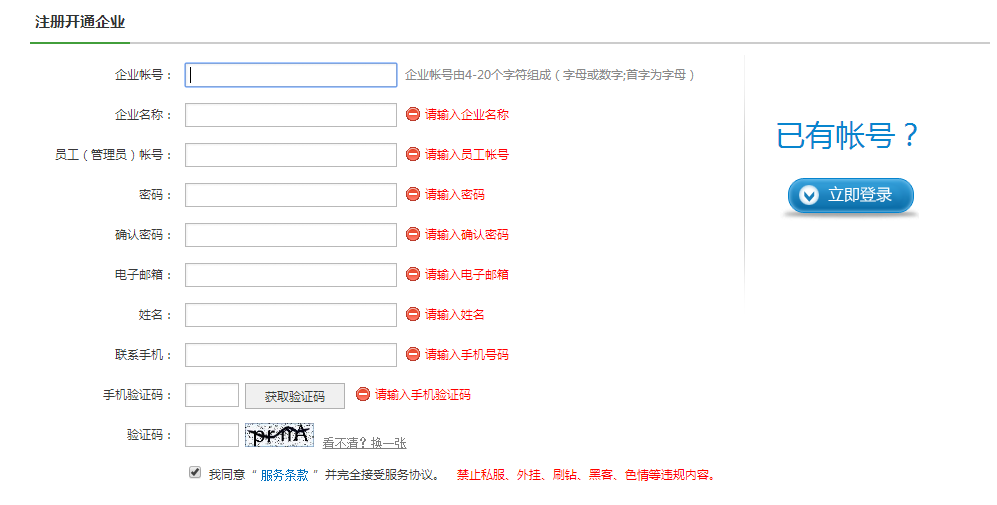This screenshot has height=505, width=997.
Task: Click the error icon beside 请输入企业名称
Action: 413,114
